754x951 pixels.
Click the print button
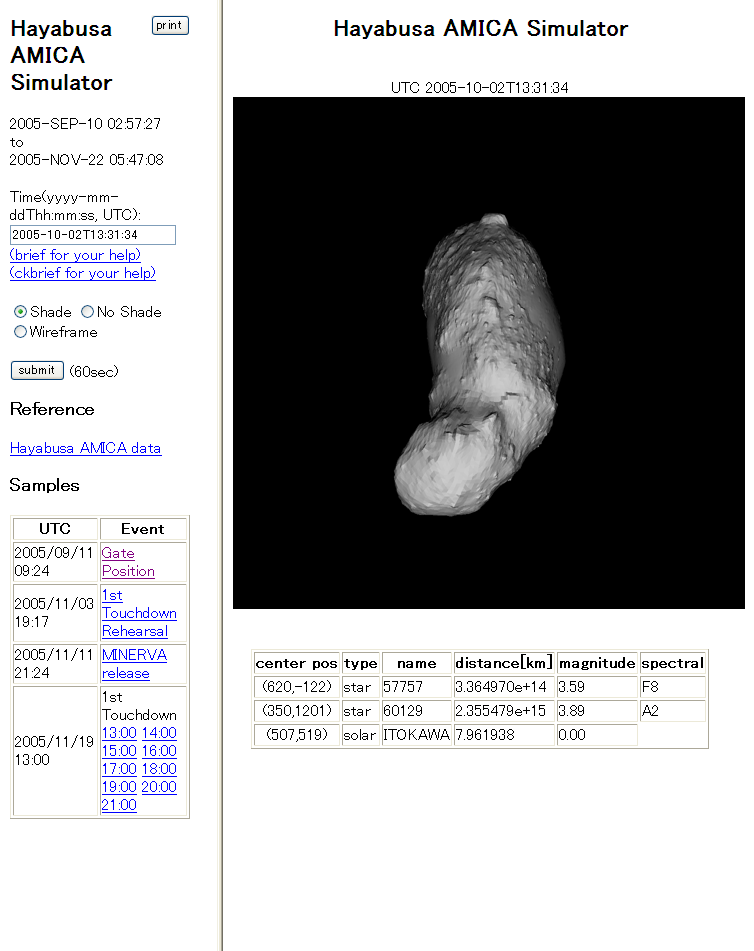point(170,25)
